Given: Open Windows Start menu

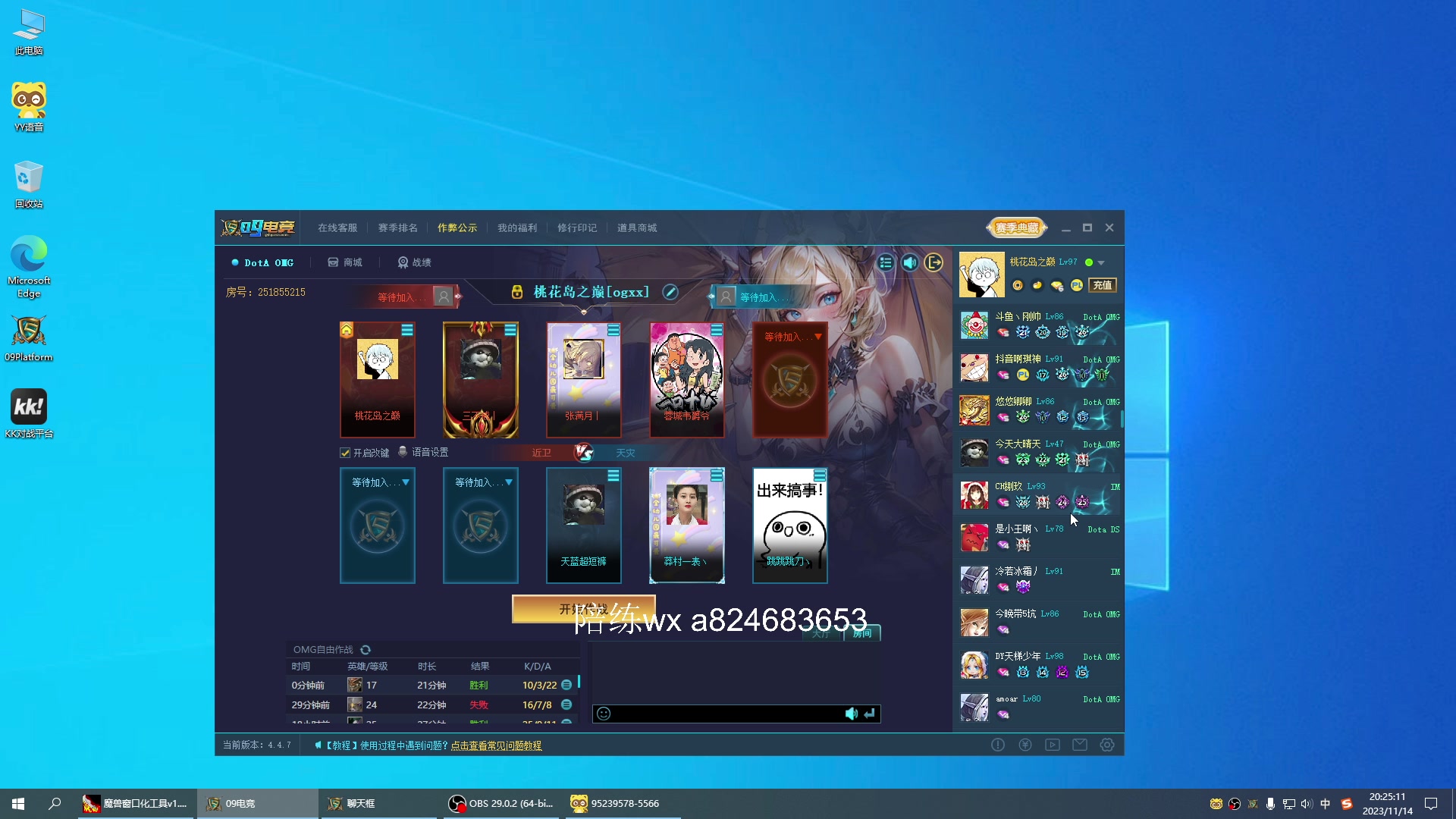Looking at the screenshot, I should click(18, 803).
